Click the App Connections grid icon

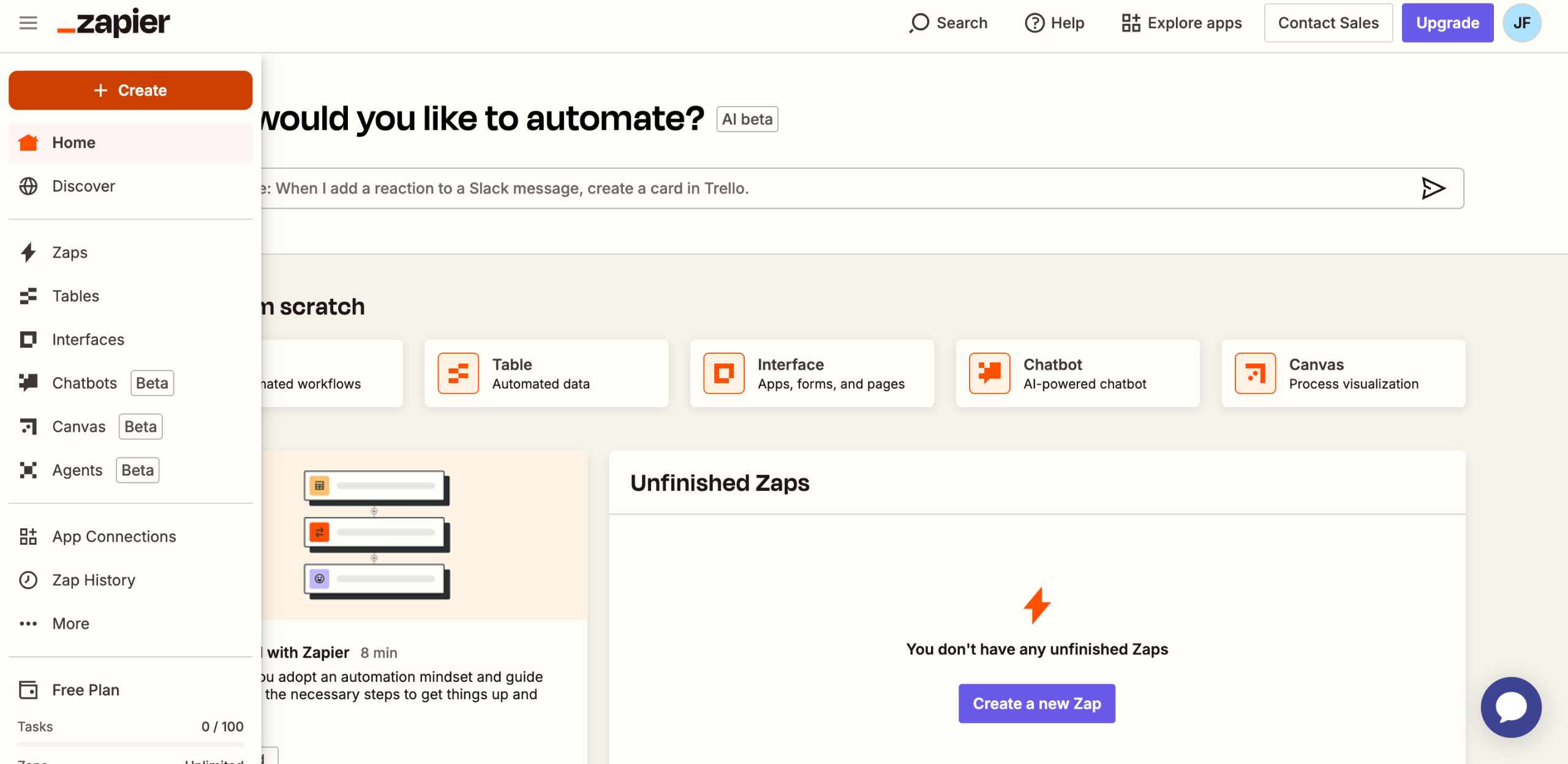click(x=28, y=537)
